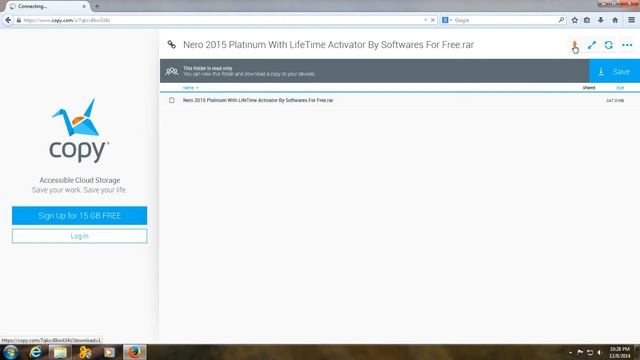Screen dimensions: 640x360
Task: Click the address bar URL field
Action: click(x=220, y=20)
